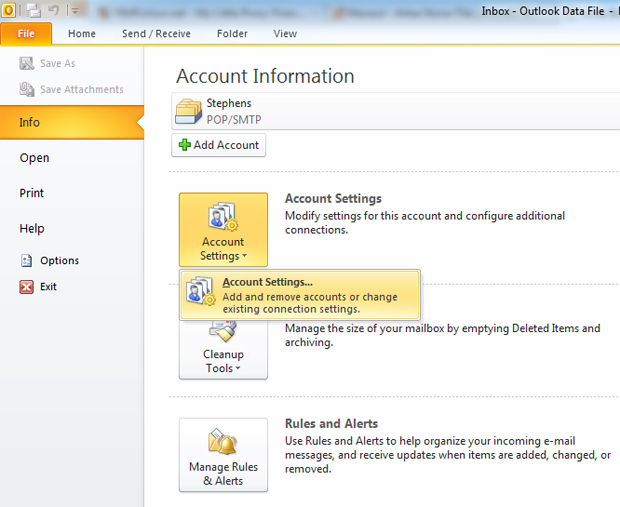This screenshot has width=620, height=507.
Task: Click the Account Settings menu item icon
Action: point(201,291)
